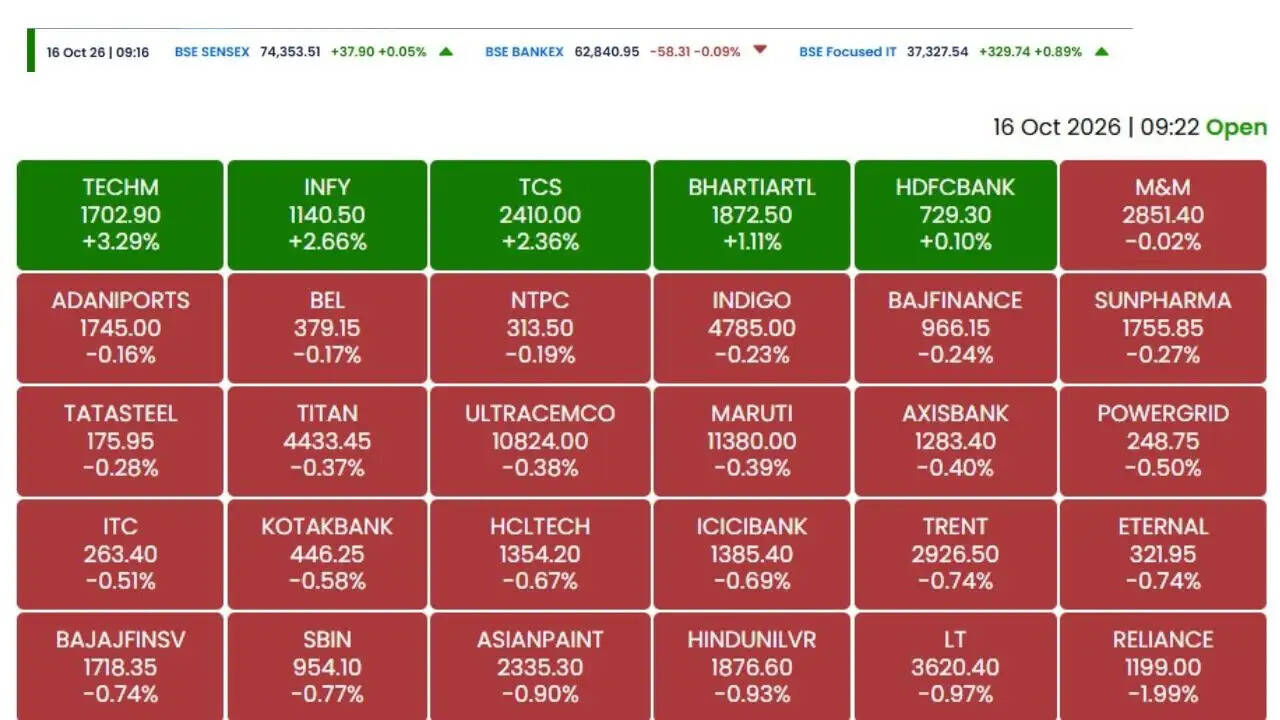Image resolution: width=1280 pixels, height=720 pixels.
Task: Click the green up arrow beside BSE SENSEX
Action: click(x=446, y=51)
